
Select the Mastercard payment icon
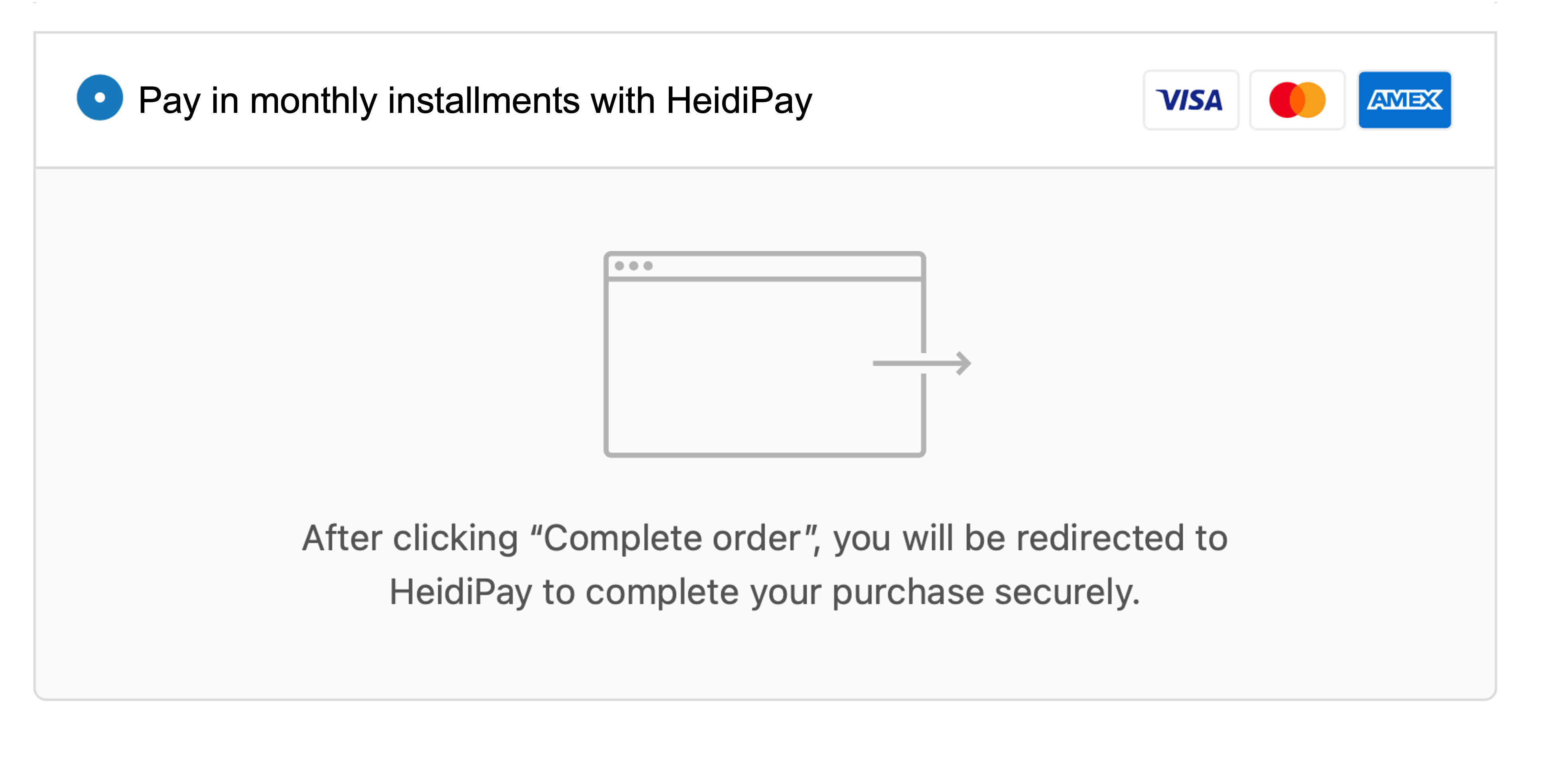point(1297,100)
